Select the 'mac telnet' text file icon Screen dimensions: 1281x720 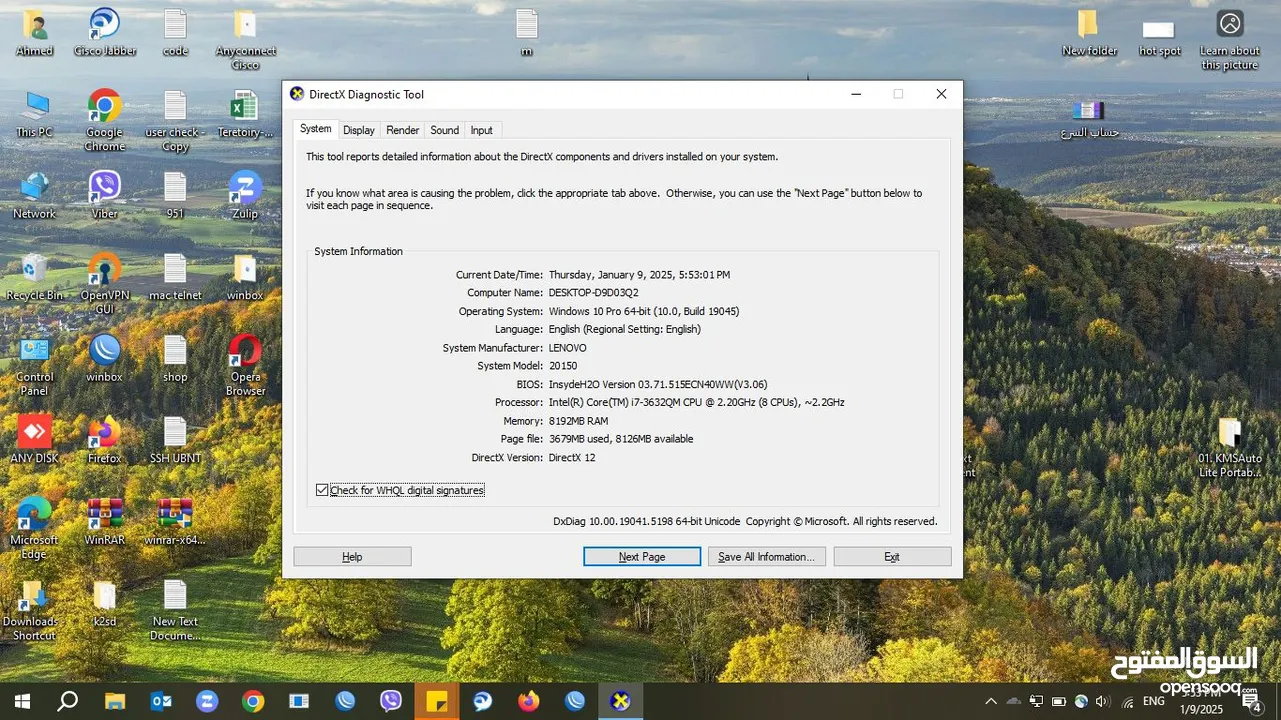175,276
